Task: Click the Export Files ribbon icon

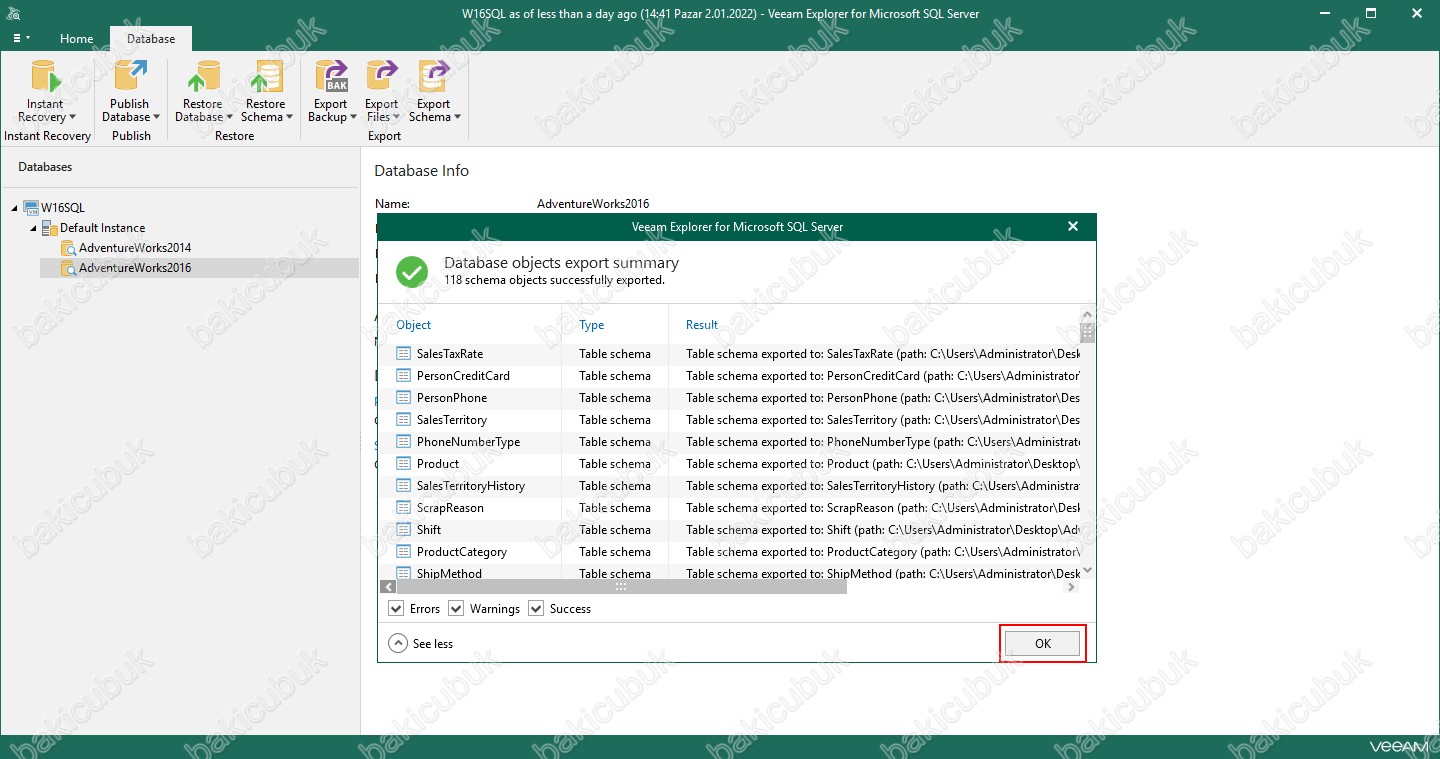Action: pyautogui.click(x=381, y=76)
